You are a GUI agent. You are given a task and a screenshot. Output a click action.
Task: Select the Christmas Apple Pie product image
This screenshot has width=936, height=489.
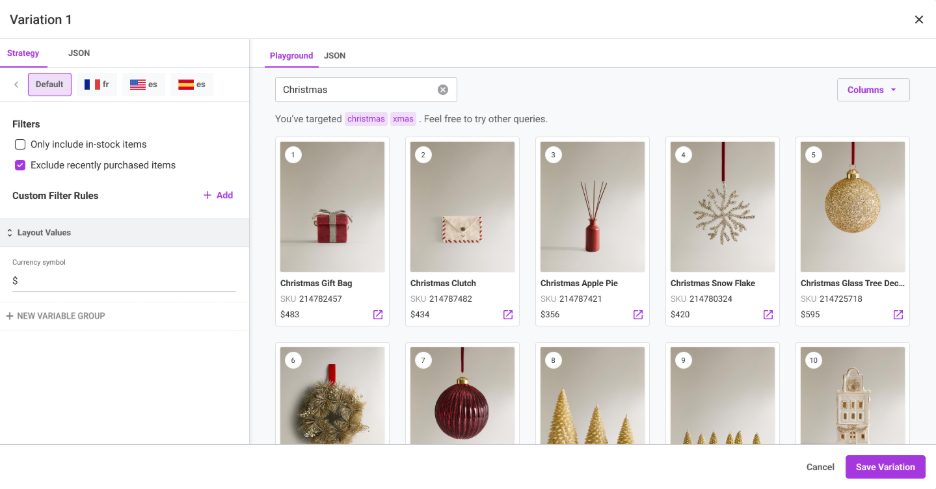pyautogui.click(x=593, y=207)
